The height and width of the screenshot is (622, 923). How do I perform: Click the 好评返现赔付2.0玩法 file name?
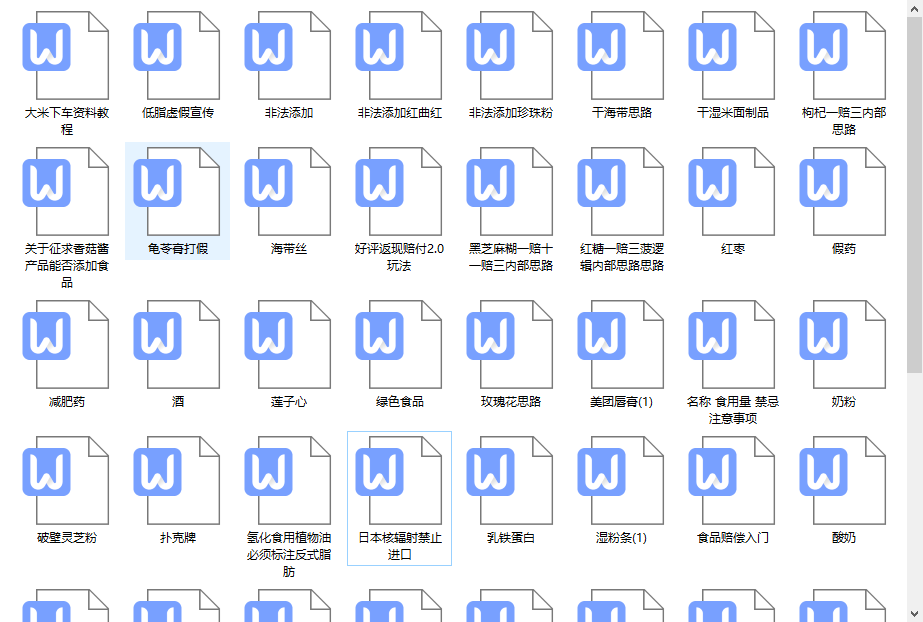coord(399,257)
